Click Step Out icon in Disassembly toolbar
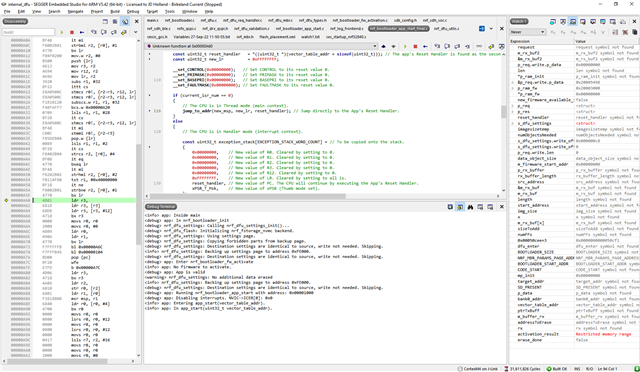Image resolution: width=640 pixels, height=372 pixels. tap(113, 32)
